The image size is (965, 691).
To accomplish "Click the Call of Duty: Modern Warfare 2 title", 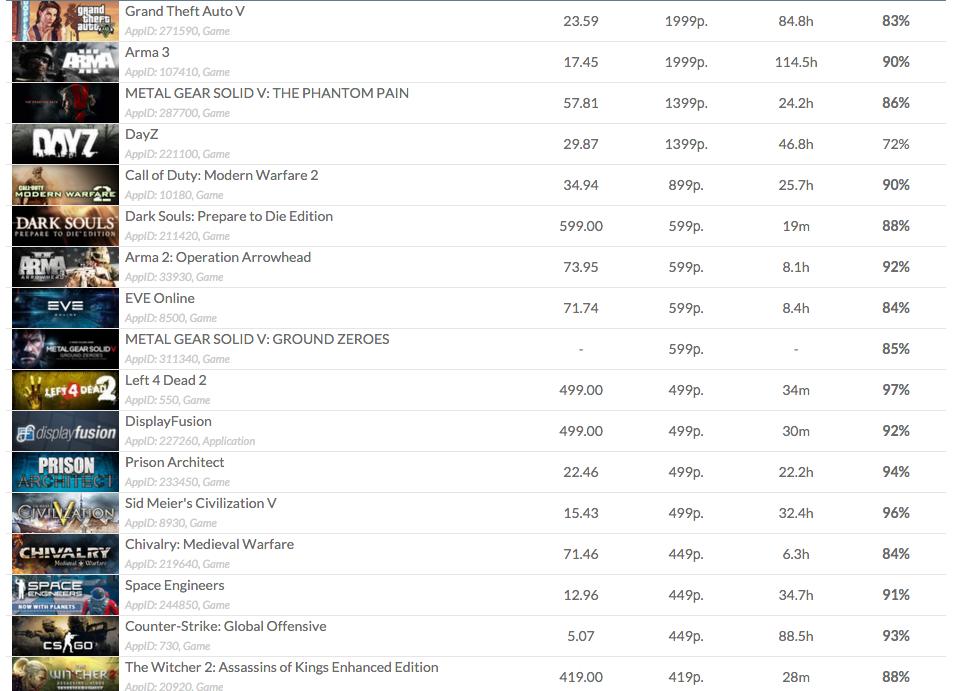I will 221,175.
